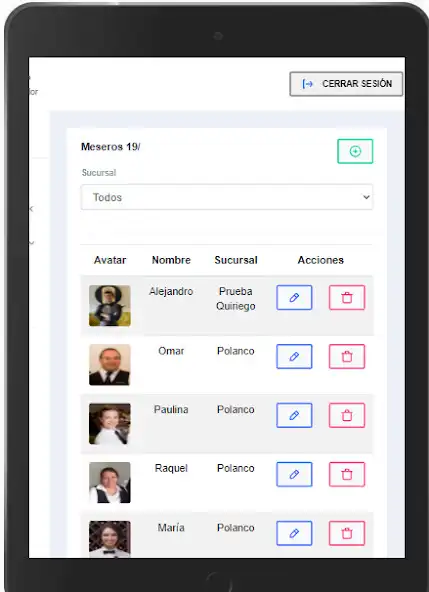Viewport: 429px width, 592px height.
Task: Remove Omar with the trash icon
Action: [x=347, y=356]
